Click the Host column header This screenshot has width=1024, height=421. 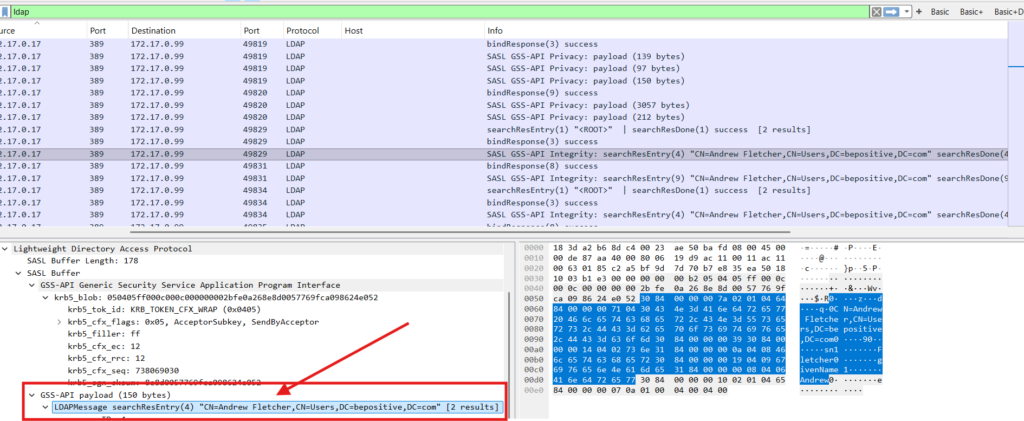pos(353,31)
